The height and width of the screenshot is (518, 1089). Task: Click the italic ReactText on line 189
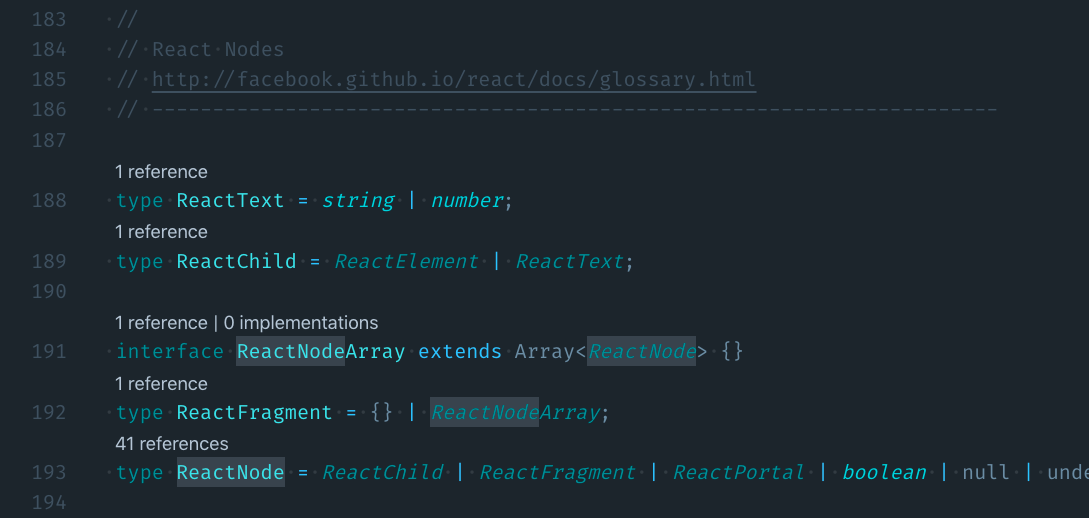tap(570, 261)
